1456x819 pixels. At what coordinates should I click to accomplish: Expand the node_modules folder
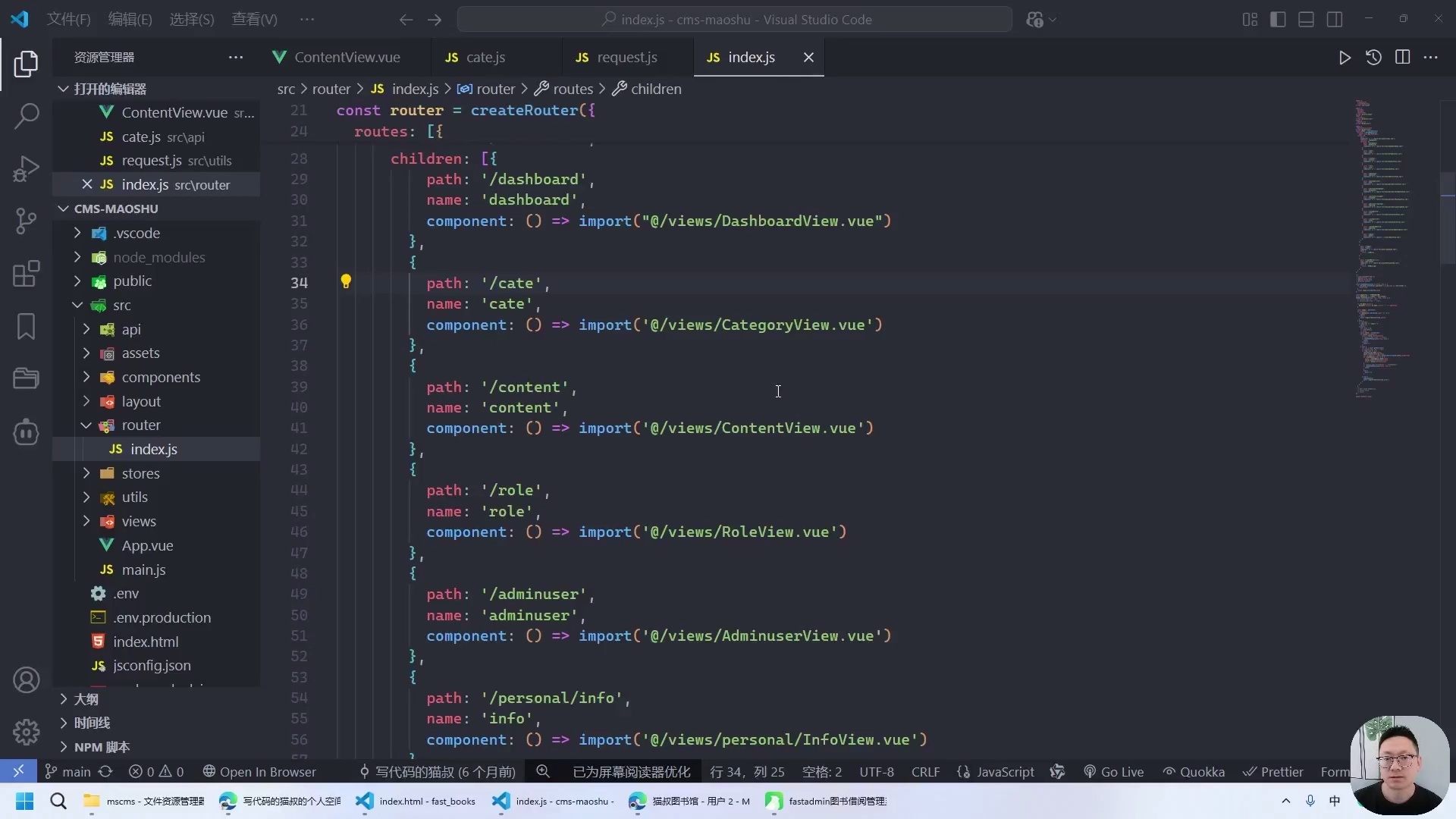click(x=77, y=257)
